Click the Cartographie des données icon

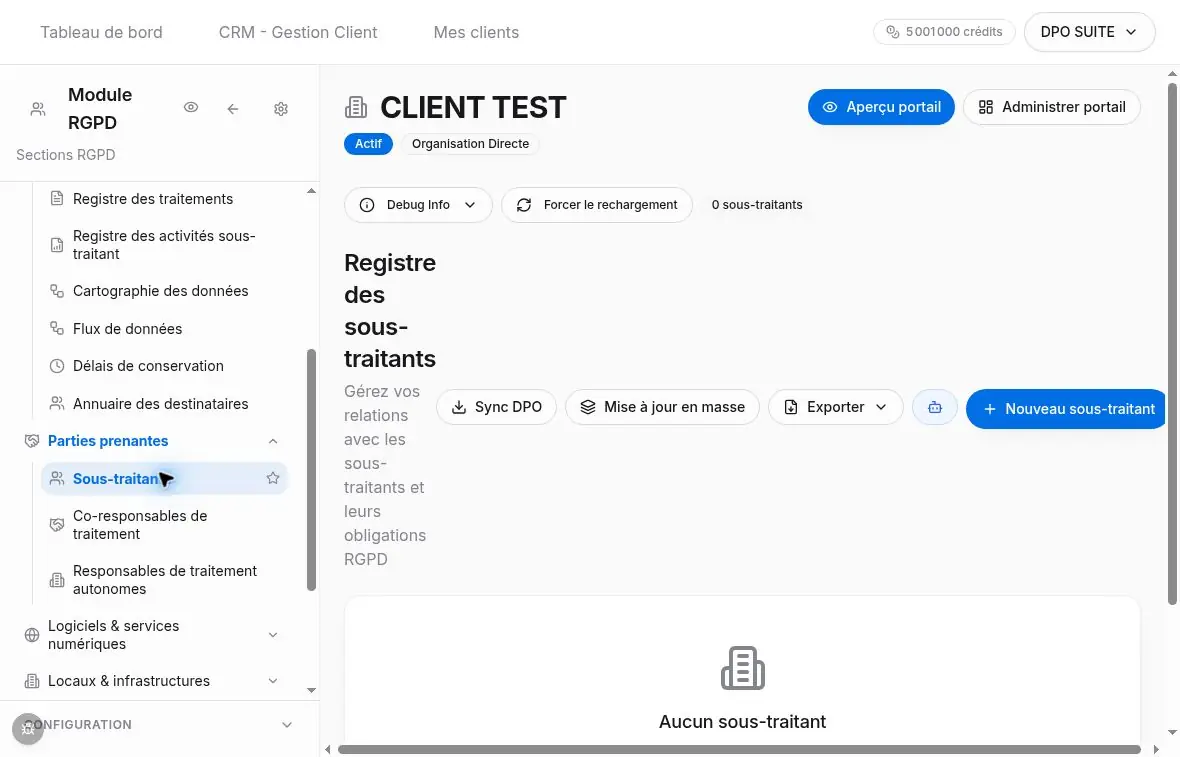[56, 290]
